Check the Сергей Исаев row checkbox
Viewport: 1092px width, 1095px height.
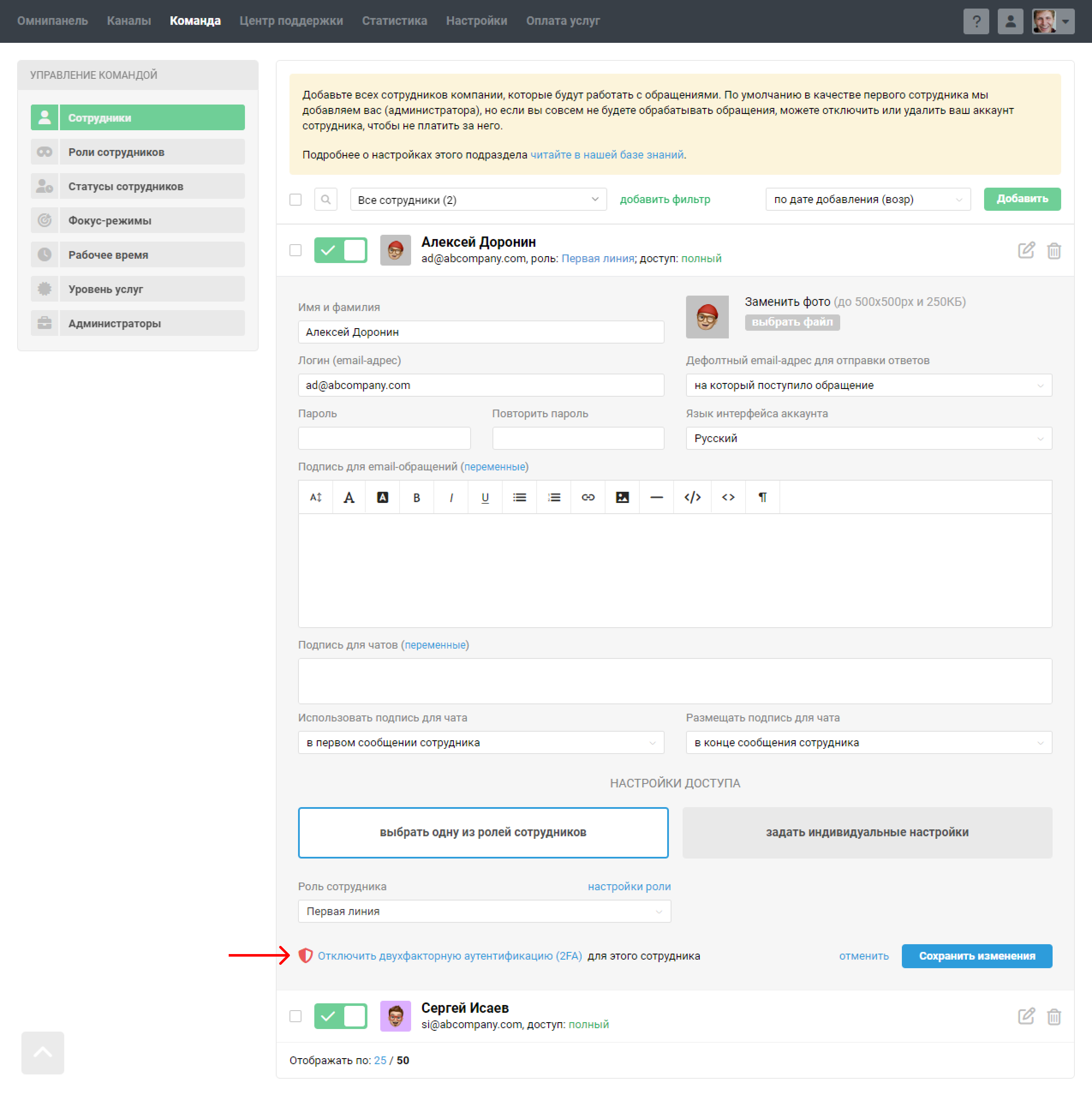point(295,1016)
